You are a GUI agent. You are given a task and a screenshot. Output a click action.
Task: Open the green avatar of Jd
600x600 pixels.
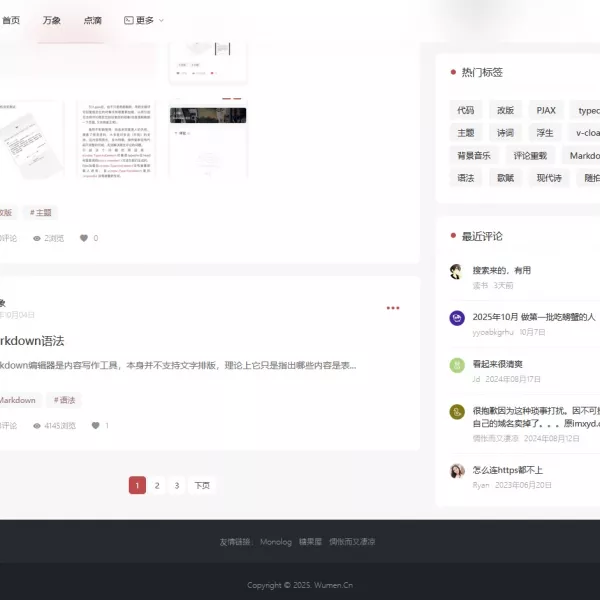(x=457, y=365)
